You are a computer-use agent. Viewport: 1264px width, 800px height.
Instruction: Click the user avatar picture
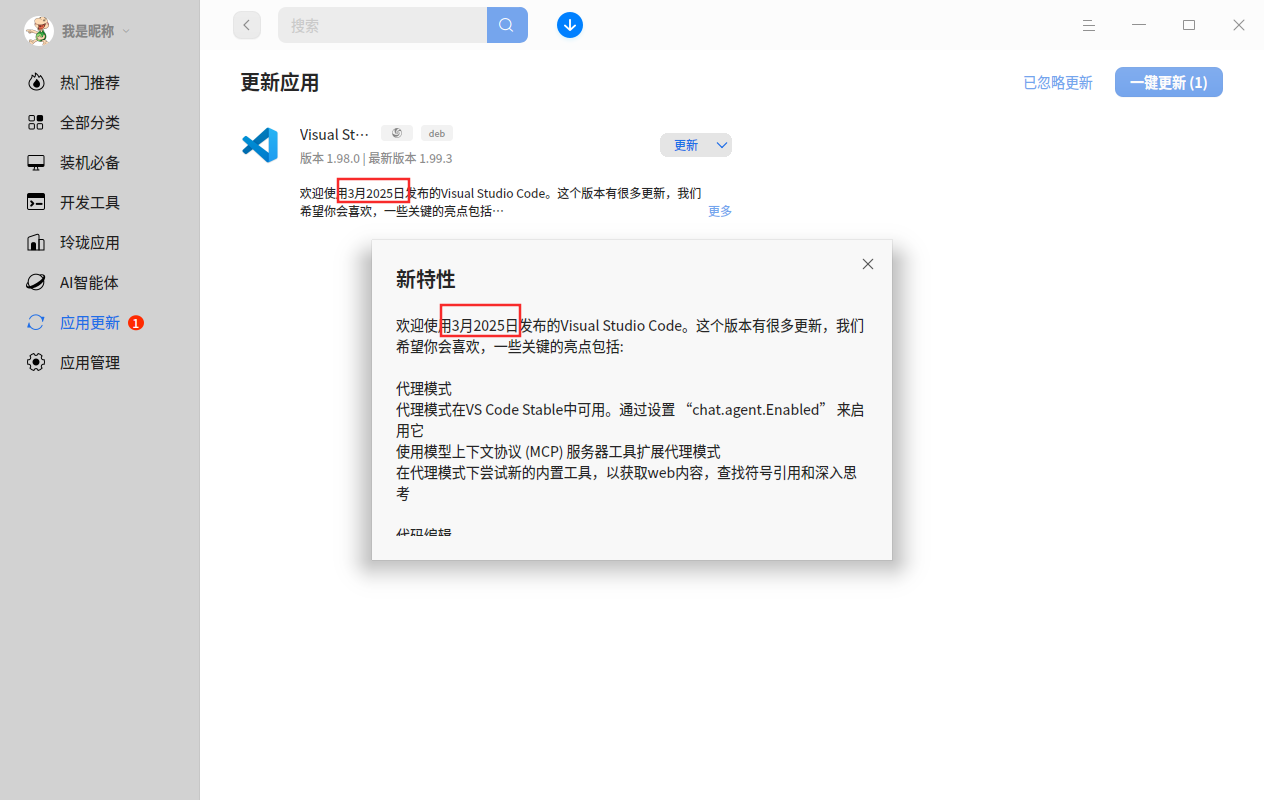pyautogui.click(x=39, y=31)
